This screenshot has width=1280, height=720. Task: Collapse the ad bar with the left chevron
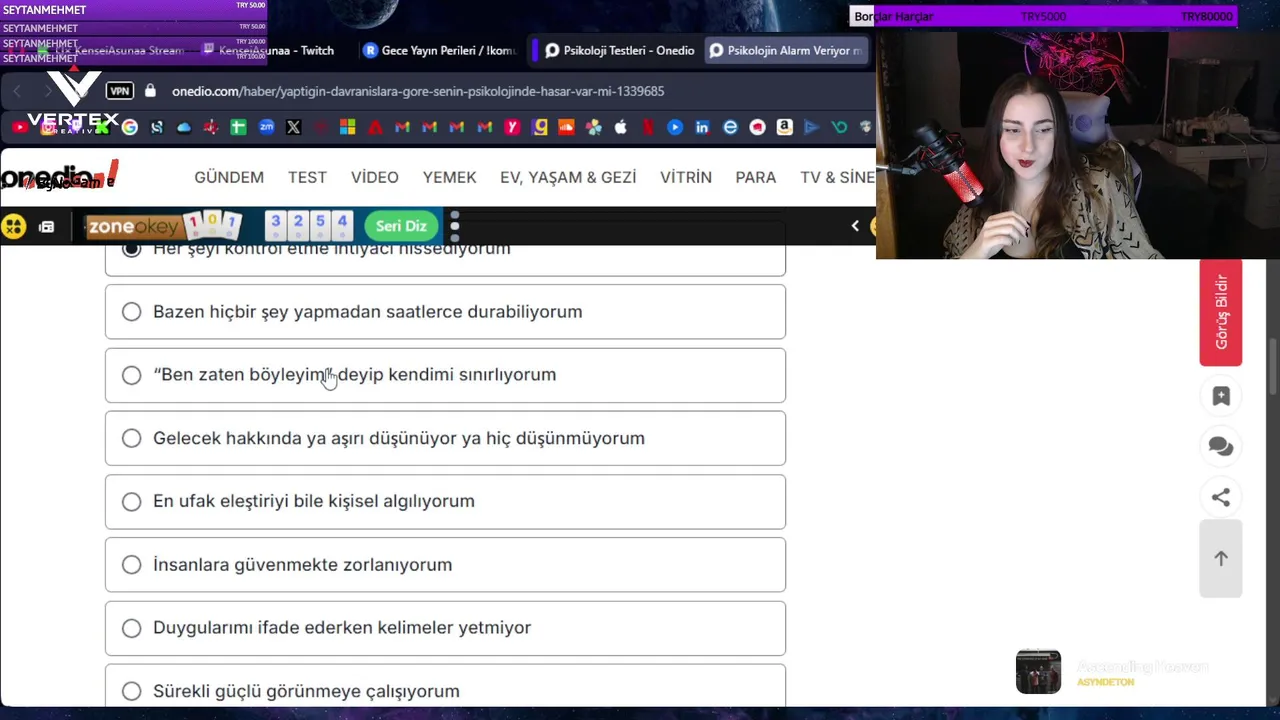pyautogui.click(x=855, y=226)
